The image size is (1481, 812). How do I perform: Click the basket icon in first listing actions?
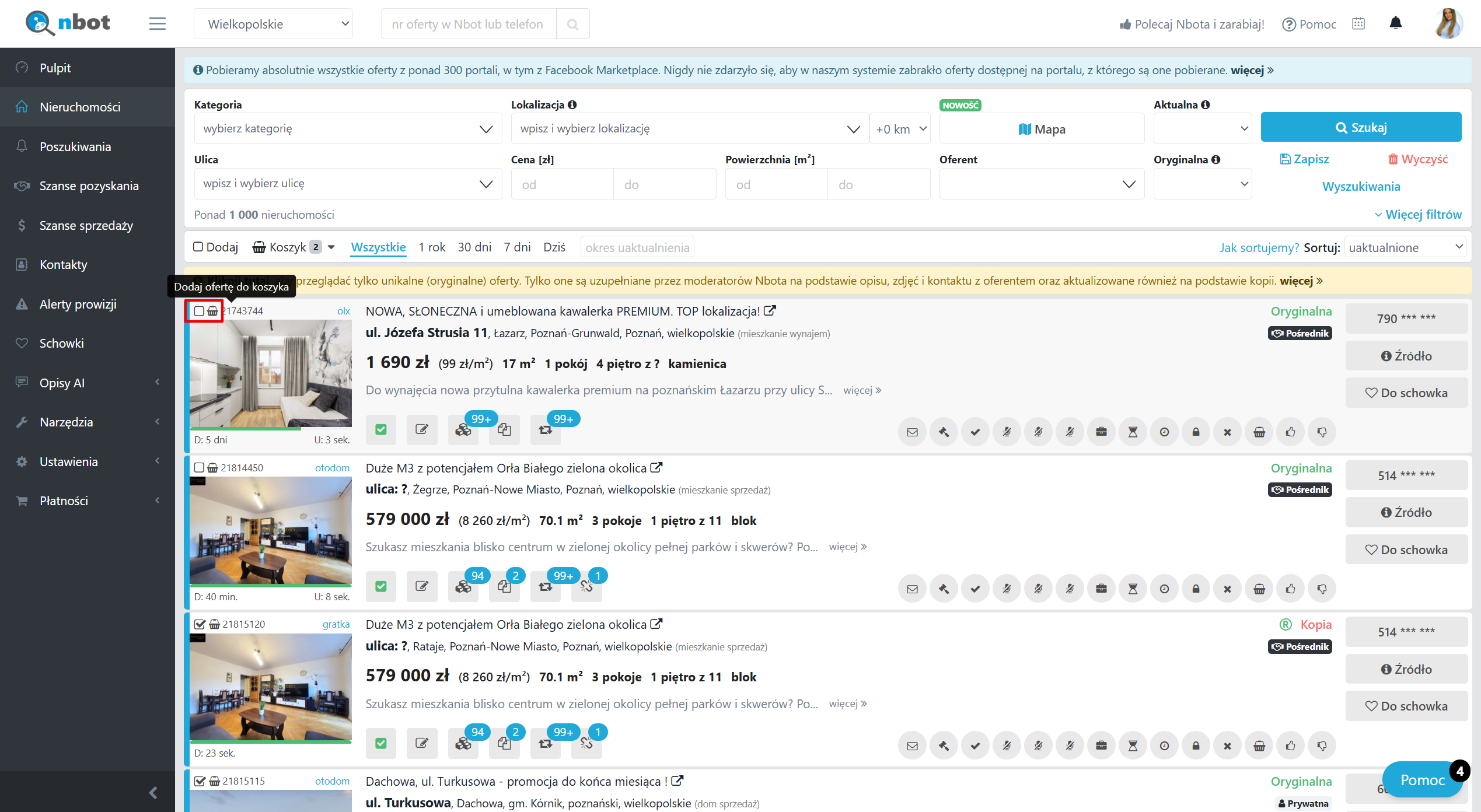(x=1259, y=432)
